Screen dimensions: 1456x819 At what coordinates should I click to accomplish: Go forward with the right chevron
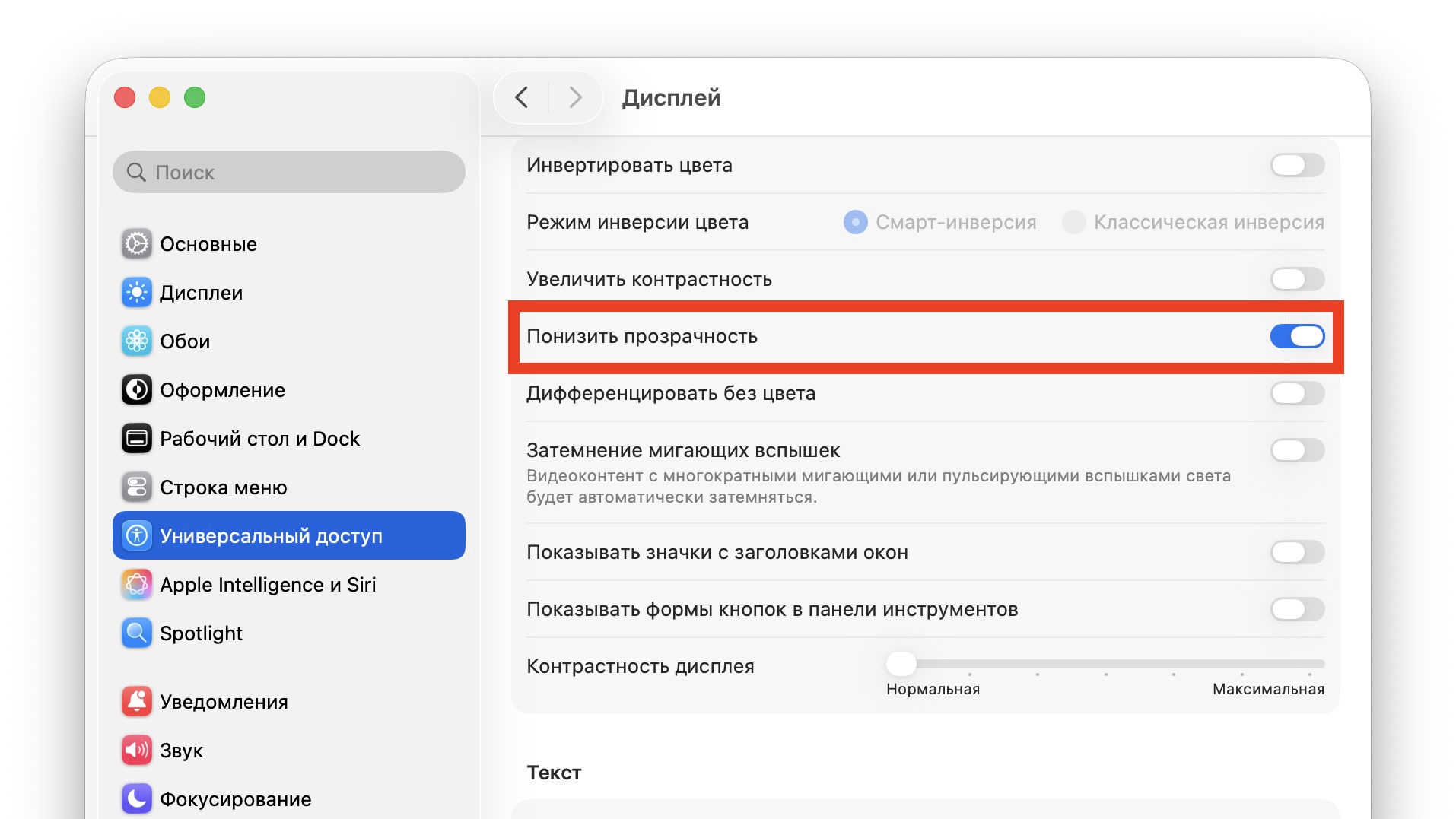pos(575,97)
